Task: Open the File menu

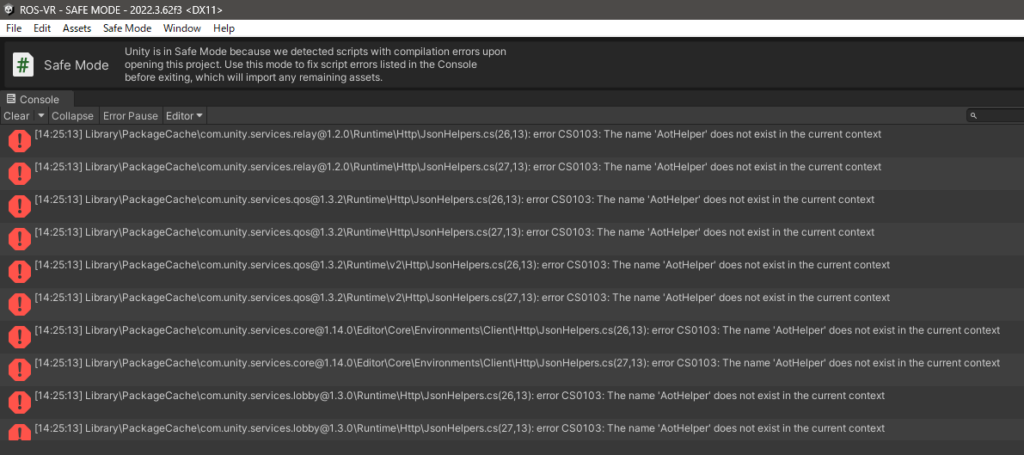Action: coord(15,29)
